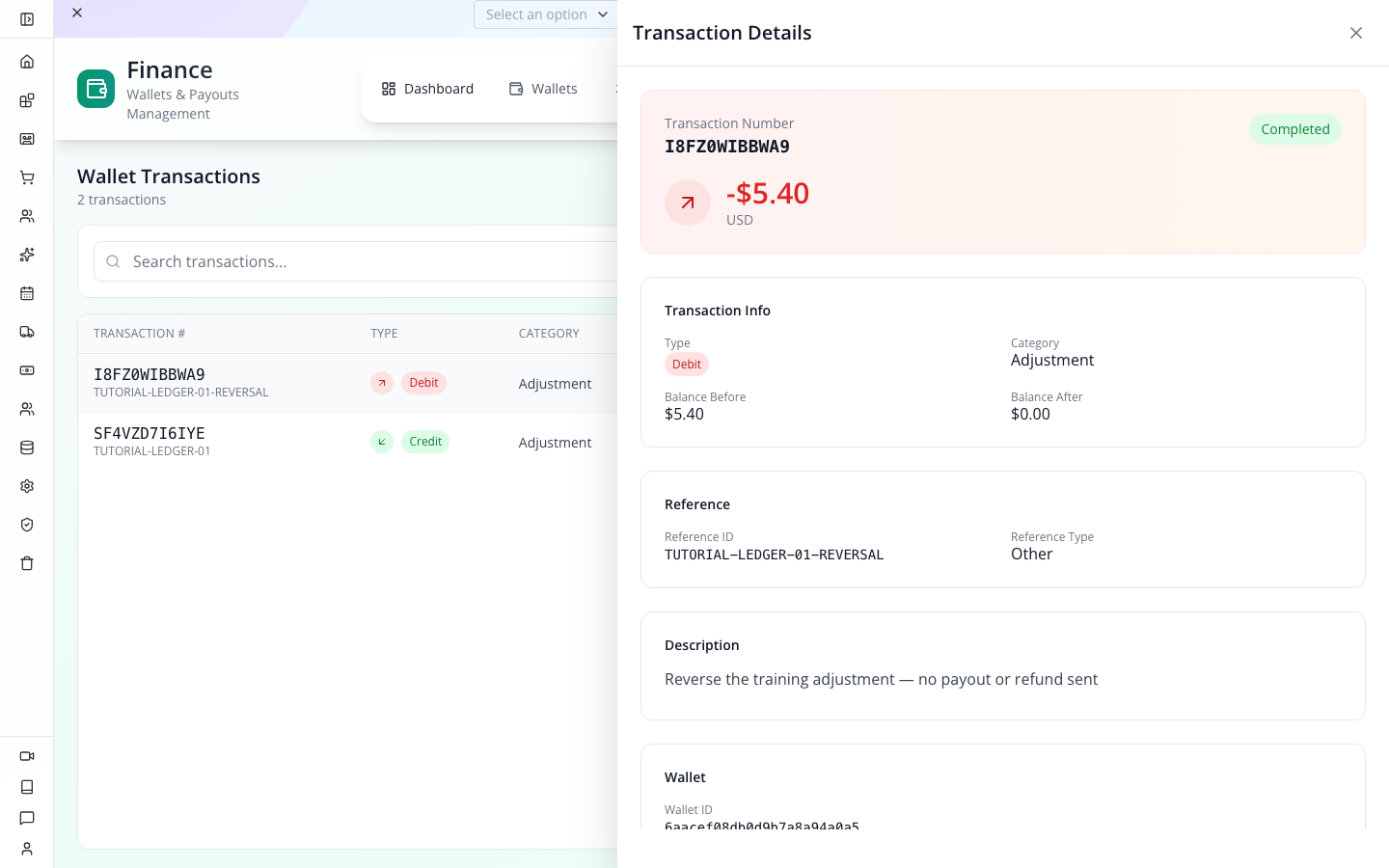Switch to the Wallets tab

[543, 89]
